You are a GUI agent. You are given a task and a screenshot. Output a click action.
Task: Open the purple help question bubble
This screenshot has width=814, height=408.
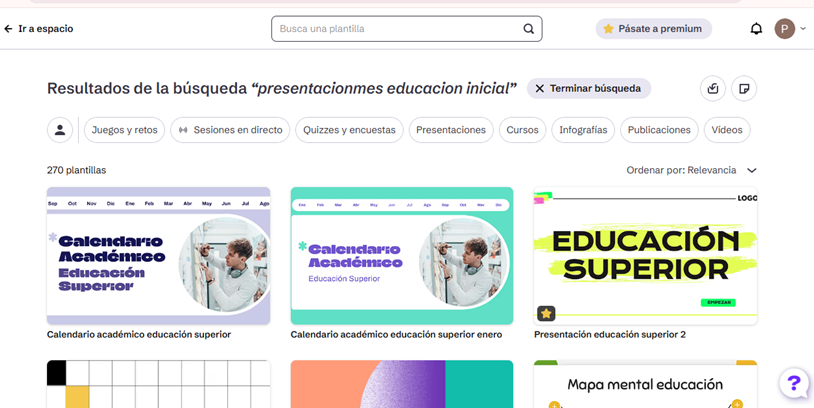(793, 384)
